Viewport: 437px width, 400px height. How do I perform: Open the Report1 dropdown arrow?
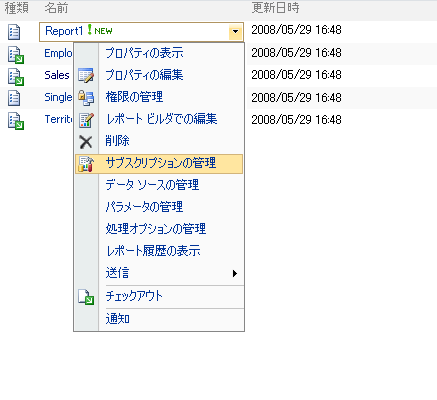(235, 32)
